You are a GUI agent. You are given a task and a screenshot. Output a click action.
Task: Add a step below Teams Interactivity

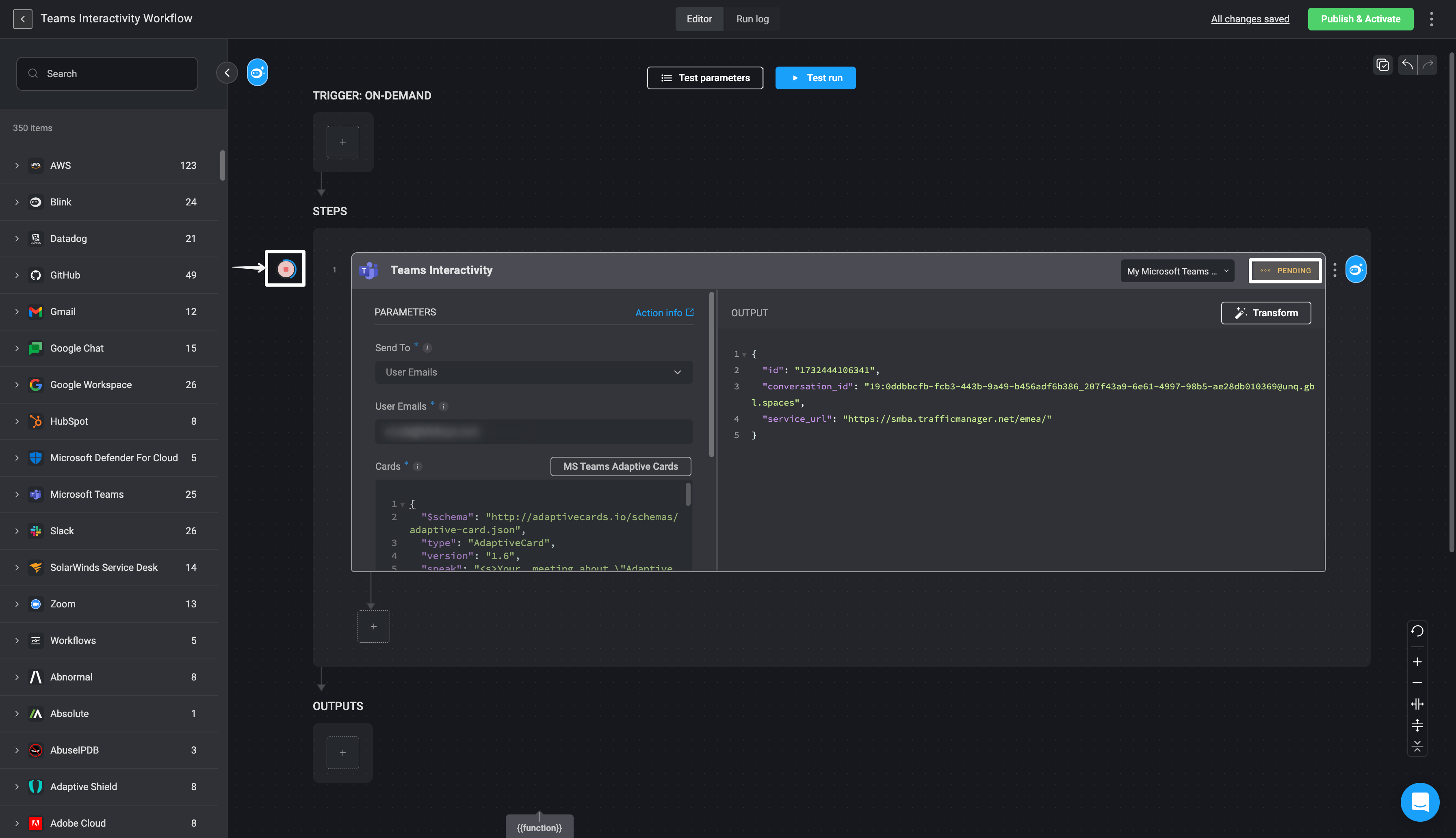click(374, 626)
